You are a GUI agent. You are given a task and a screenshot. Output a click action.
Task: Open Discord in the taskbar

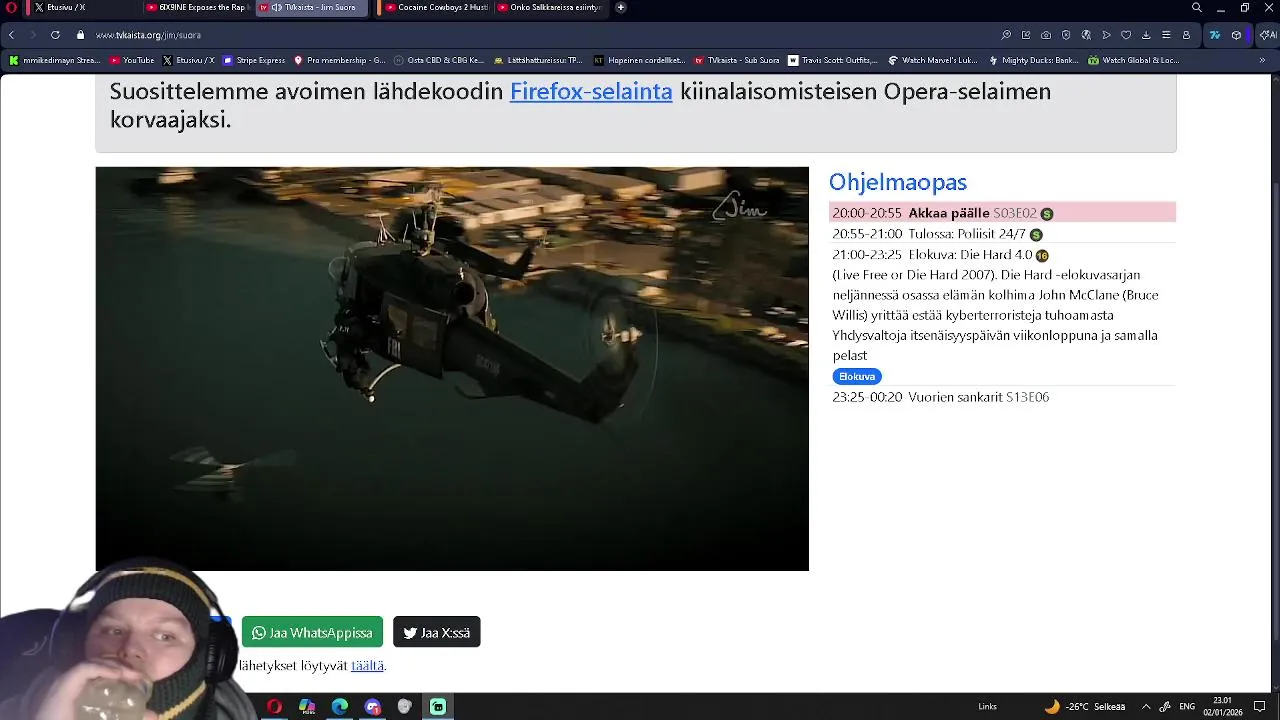coord(373,707)
